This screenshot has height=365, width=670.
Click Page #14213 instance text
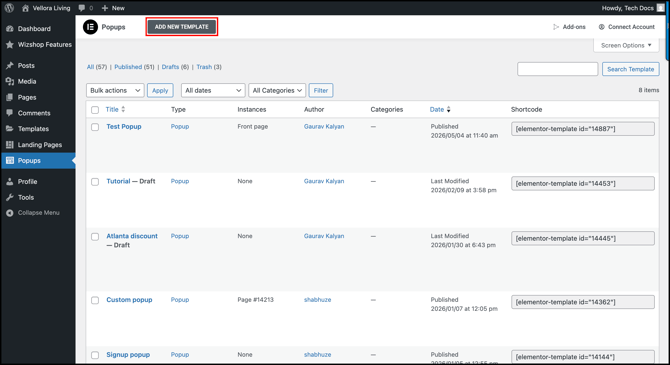click(255, 300)
